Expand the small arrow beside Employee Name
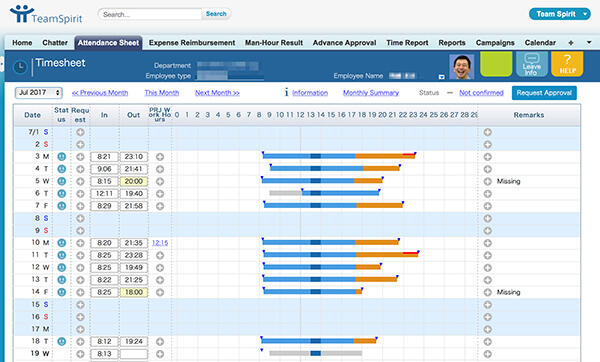The width and height of the screenshot is (600, 362). coord(442,77)
